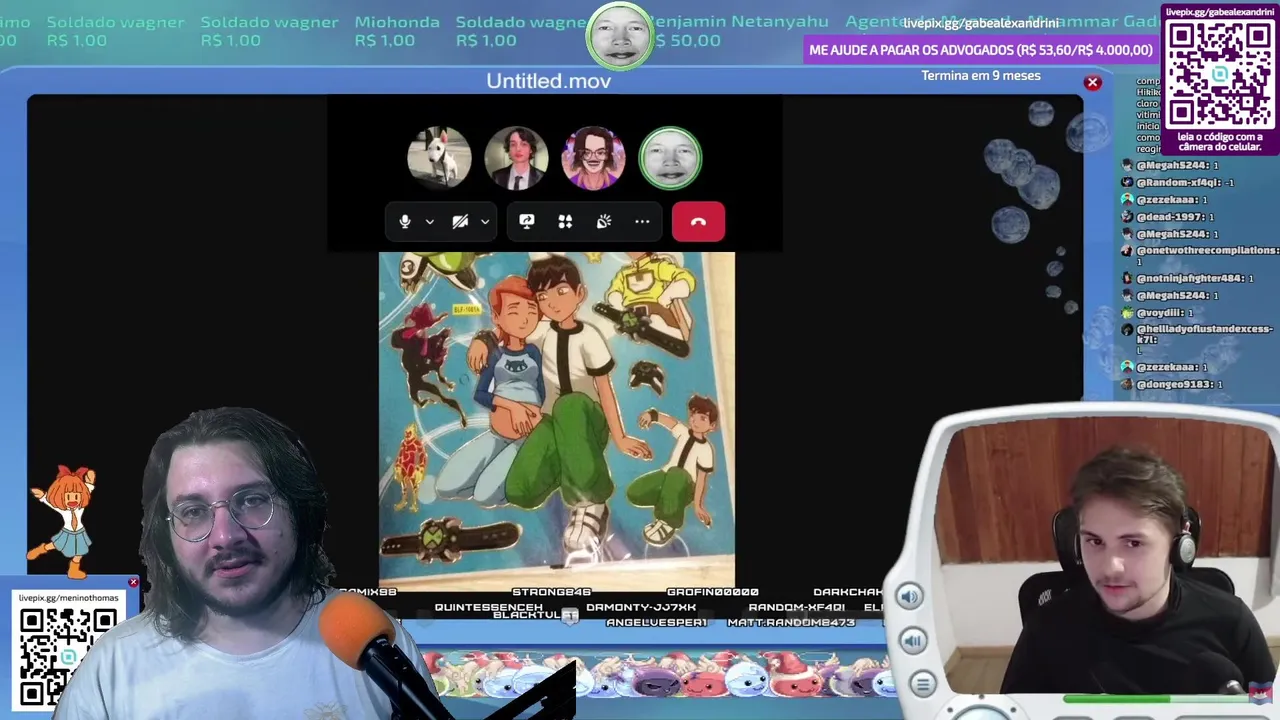Open the hamburger menu on webcam frame
The height and width of the screenshot is (720, 1280).
point(922,684)
